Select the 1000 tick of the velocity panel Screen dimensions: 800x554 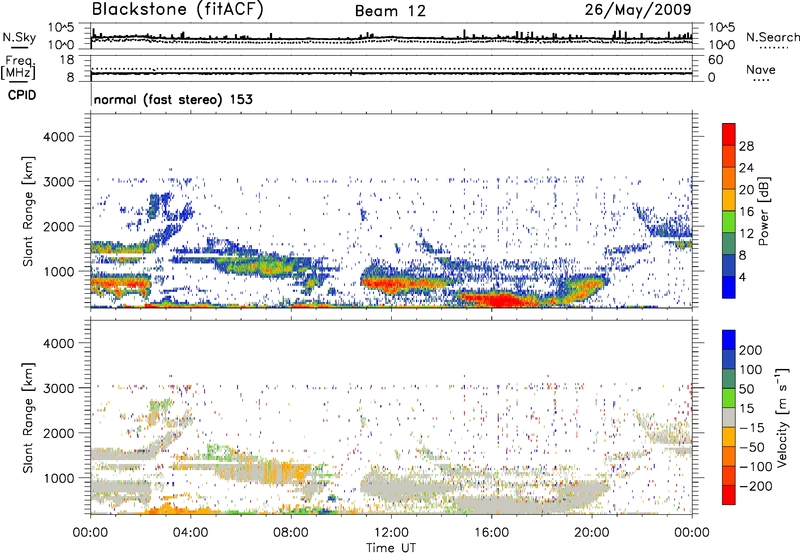59,478
